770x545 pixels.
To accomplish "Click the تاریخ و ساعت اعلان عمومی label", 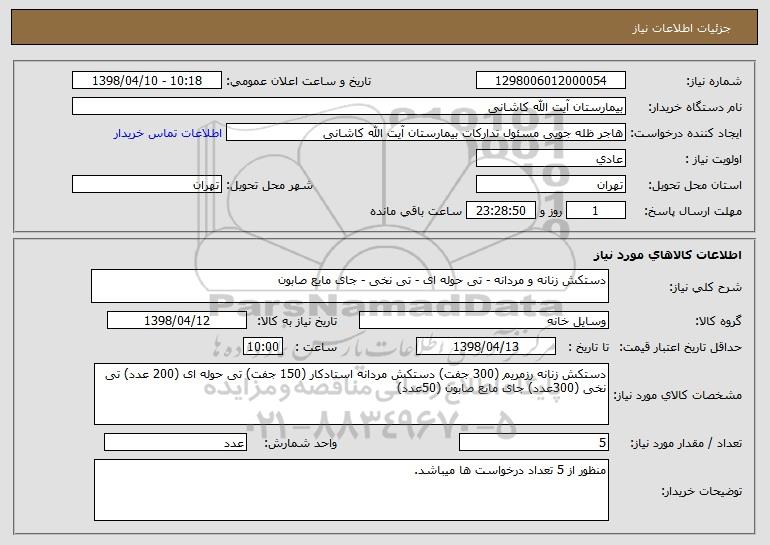I will 299,81.
